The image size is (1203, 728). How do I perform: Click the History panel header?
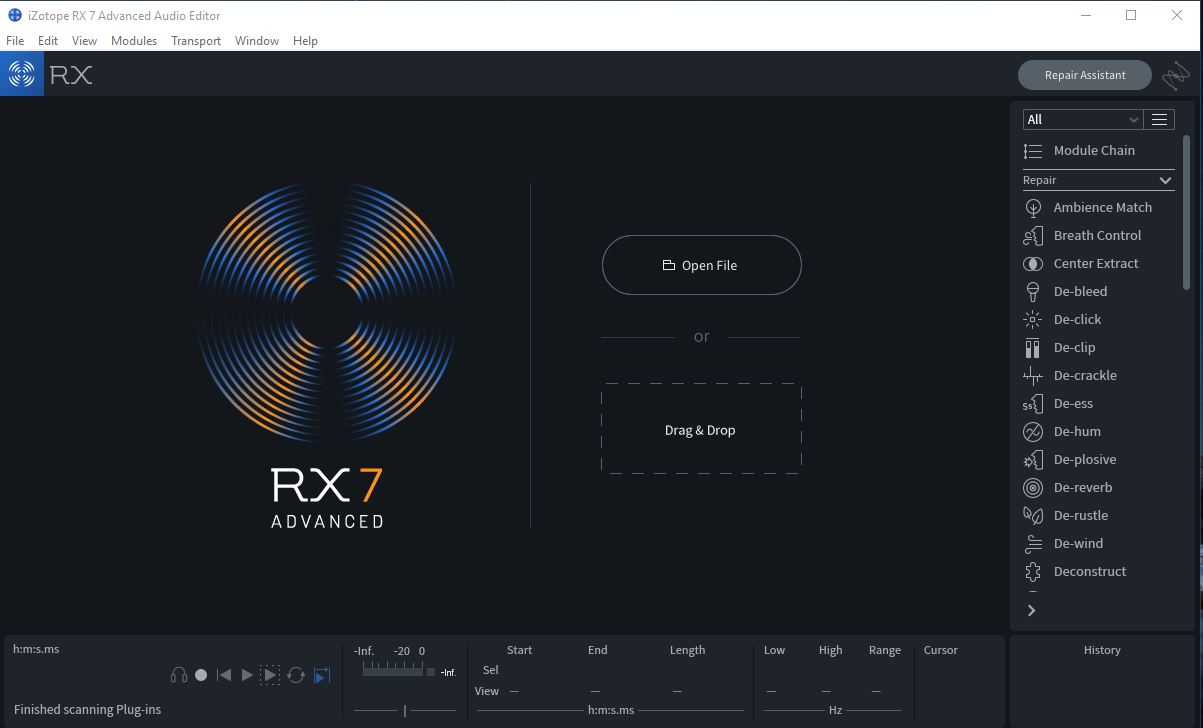(1102, 650)
